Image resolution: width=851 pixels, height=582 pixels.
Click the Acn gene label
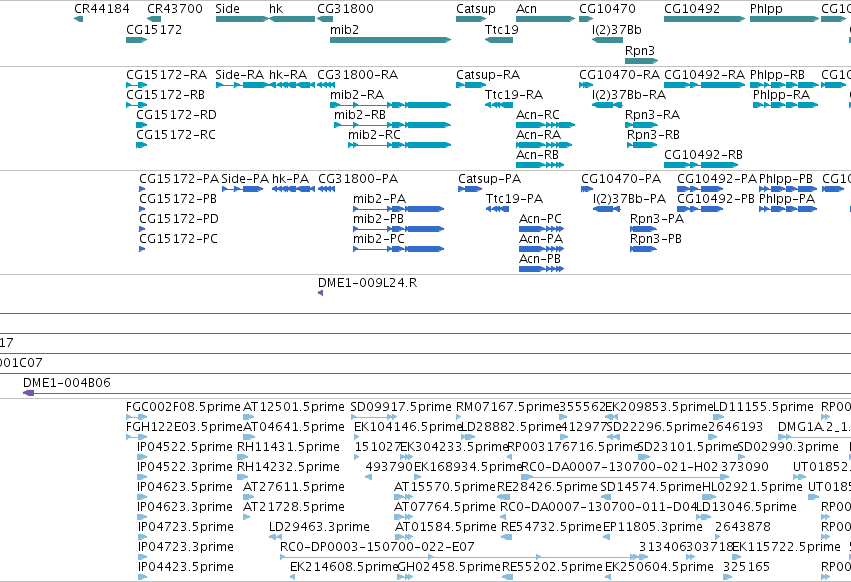526,9
